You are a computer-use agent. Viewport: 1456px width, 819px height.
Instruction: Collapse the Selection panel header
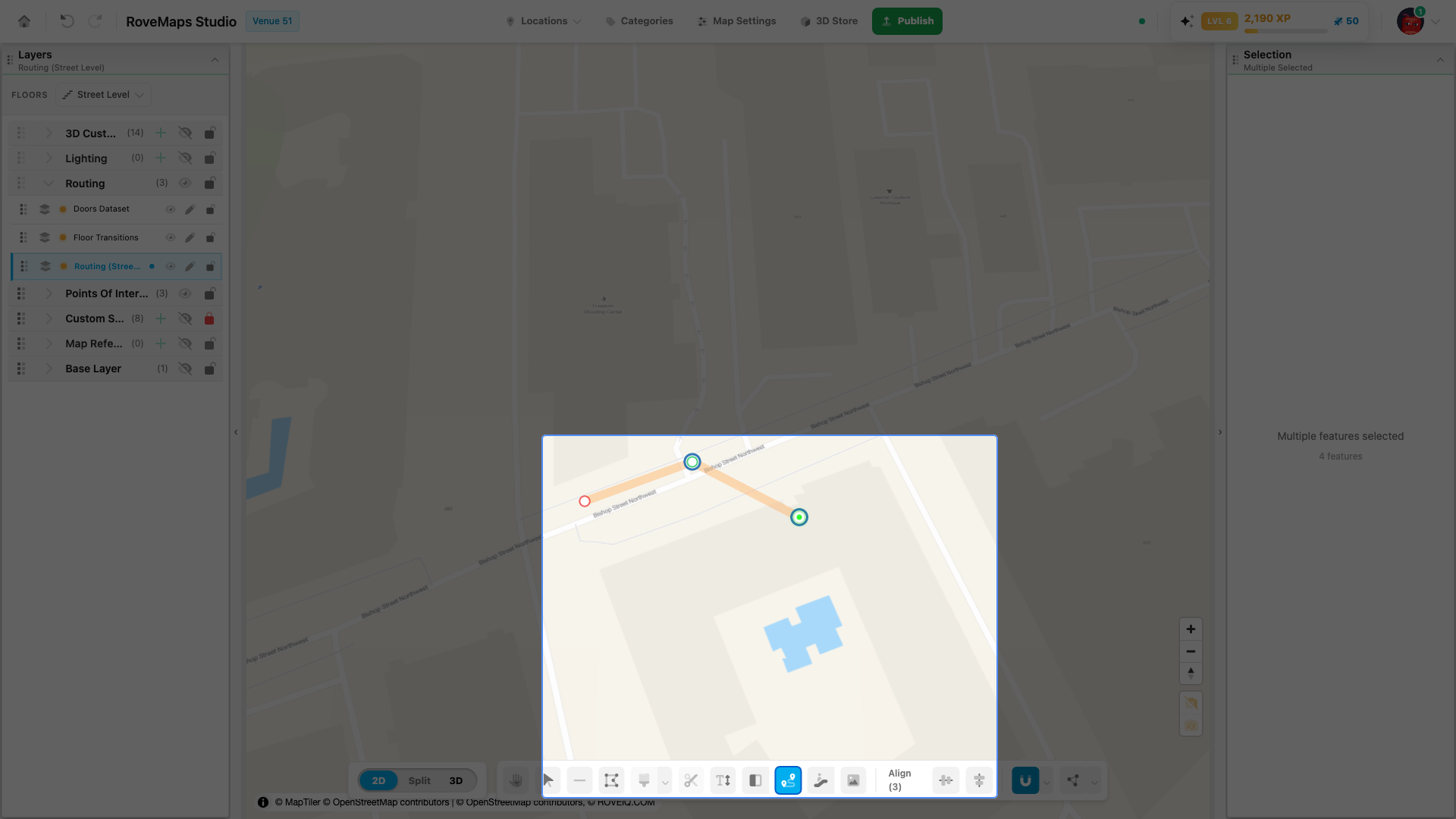coord(1440,60)
